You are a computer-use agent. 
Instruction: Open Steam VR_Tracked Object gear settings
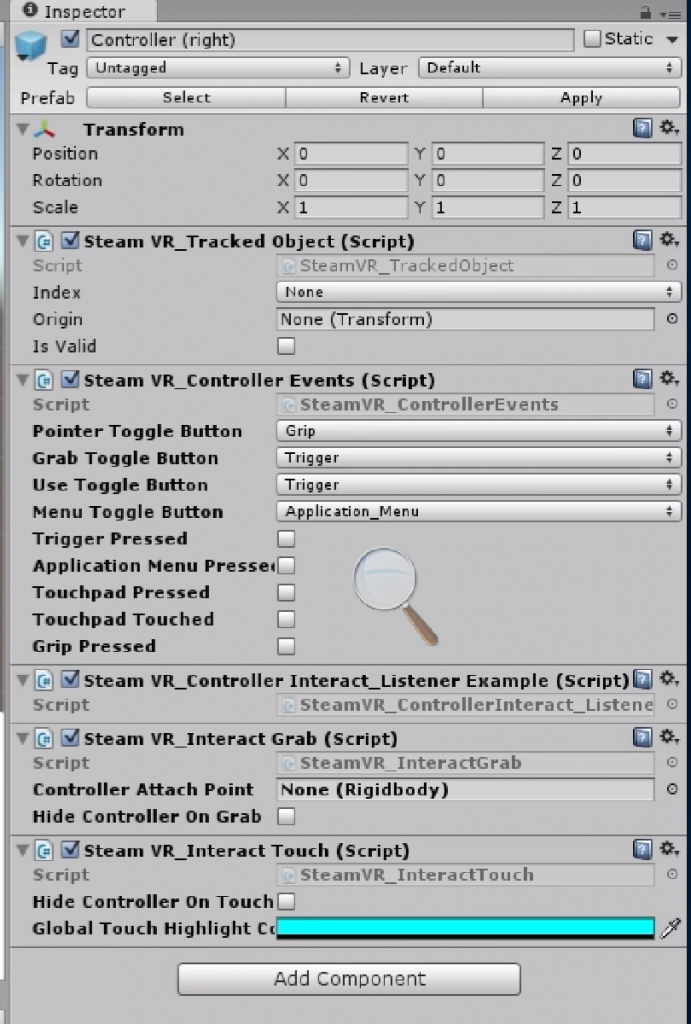(x=669, y=241)
